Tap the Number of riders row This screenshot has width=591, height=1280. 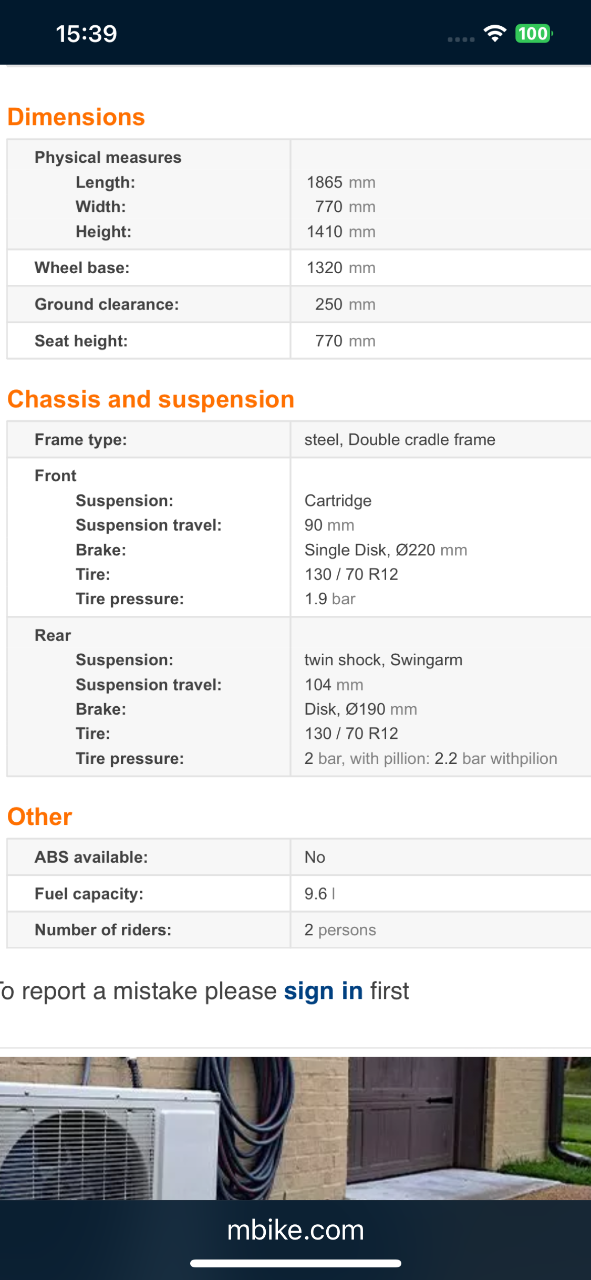point(299,930)
